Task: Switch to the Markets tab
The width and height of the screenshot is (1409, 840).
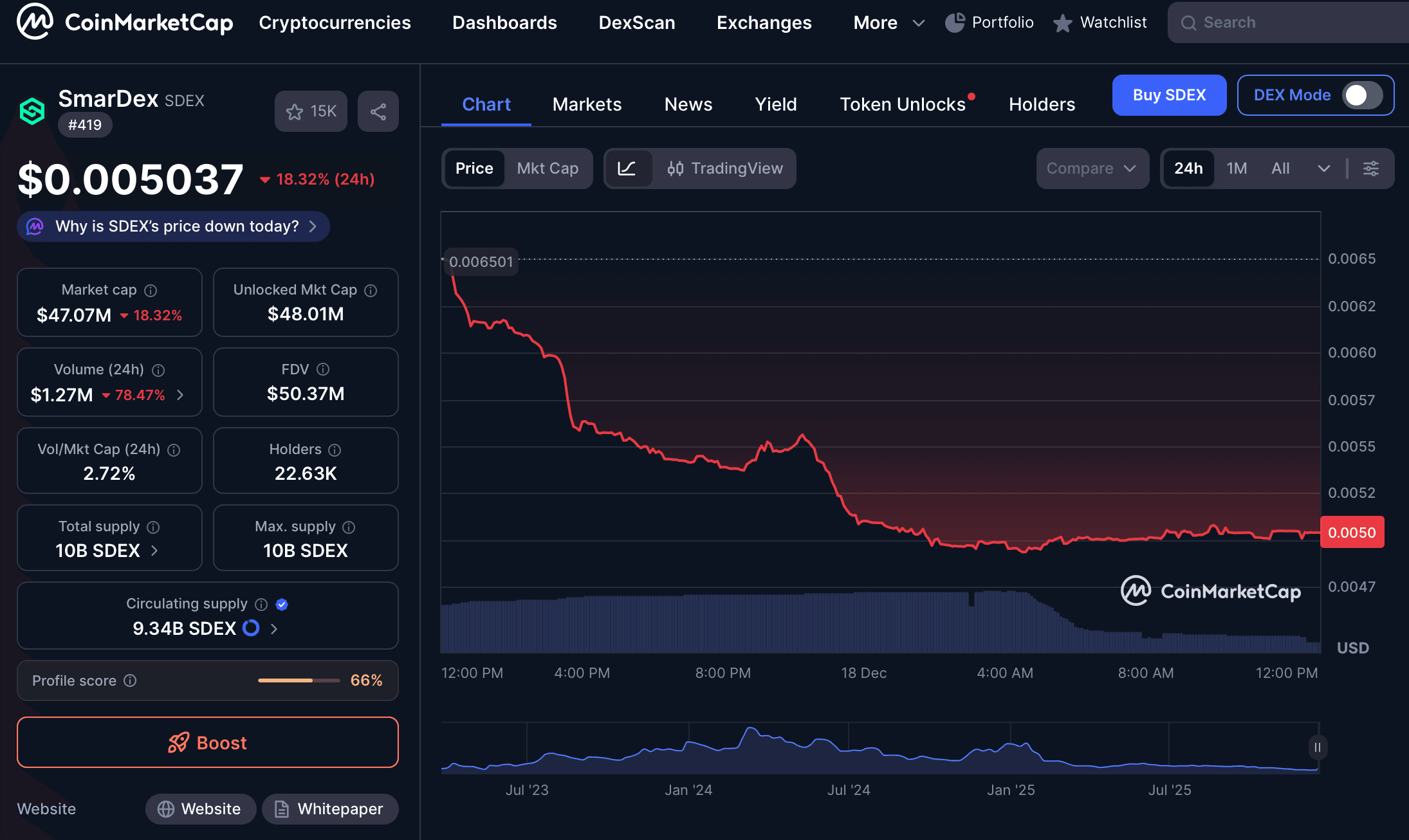Action: click(x=586, y=104)
